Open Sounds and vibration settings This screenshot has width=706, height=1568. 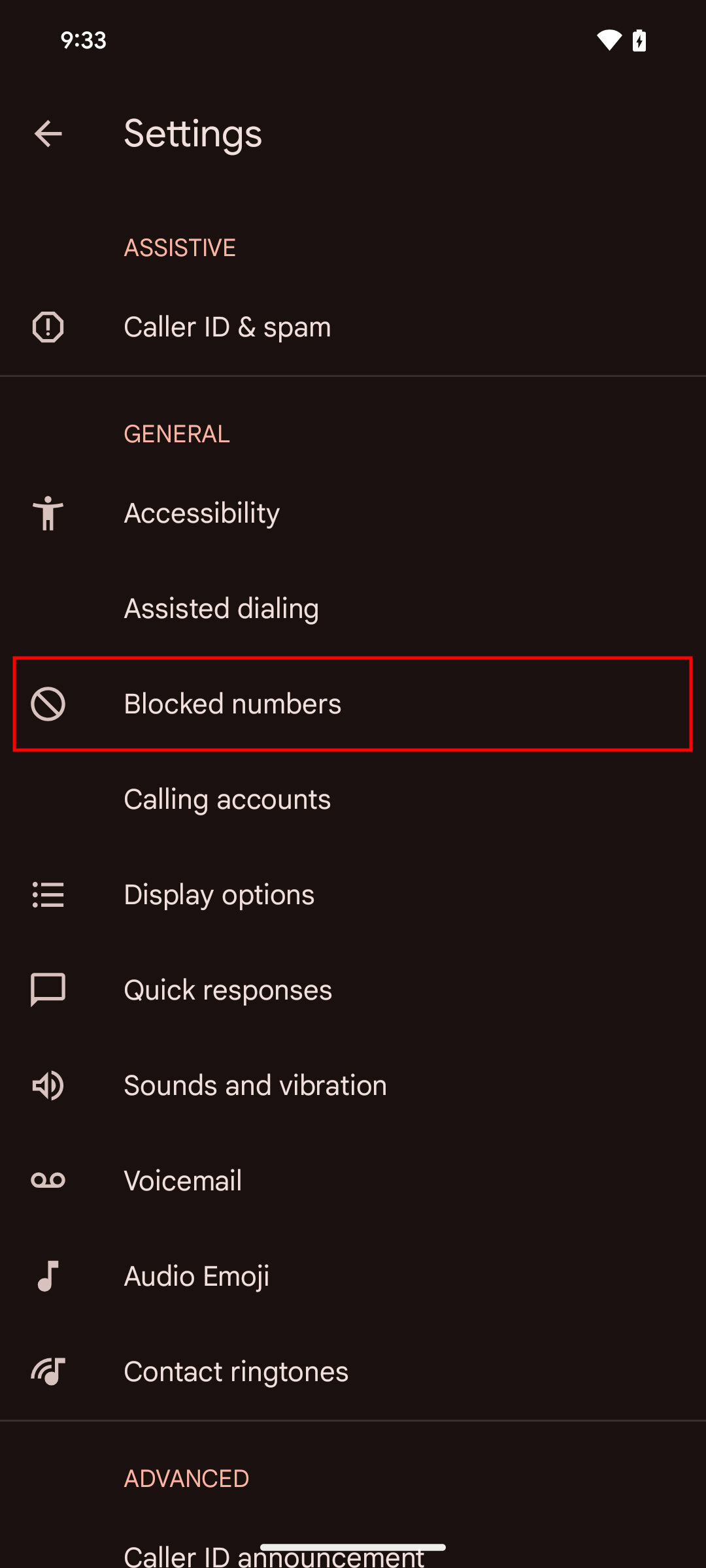[256, 1086]
